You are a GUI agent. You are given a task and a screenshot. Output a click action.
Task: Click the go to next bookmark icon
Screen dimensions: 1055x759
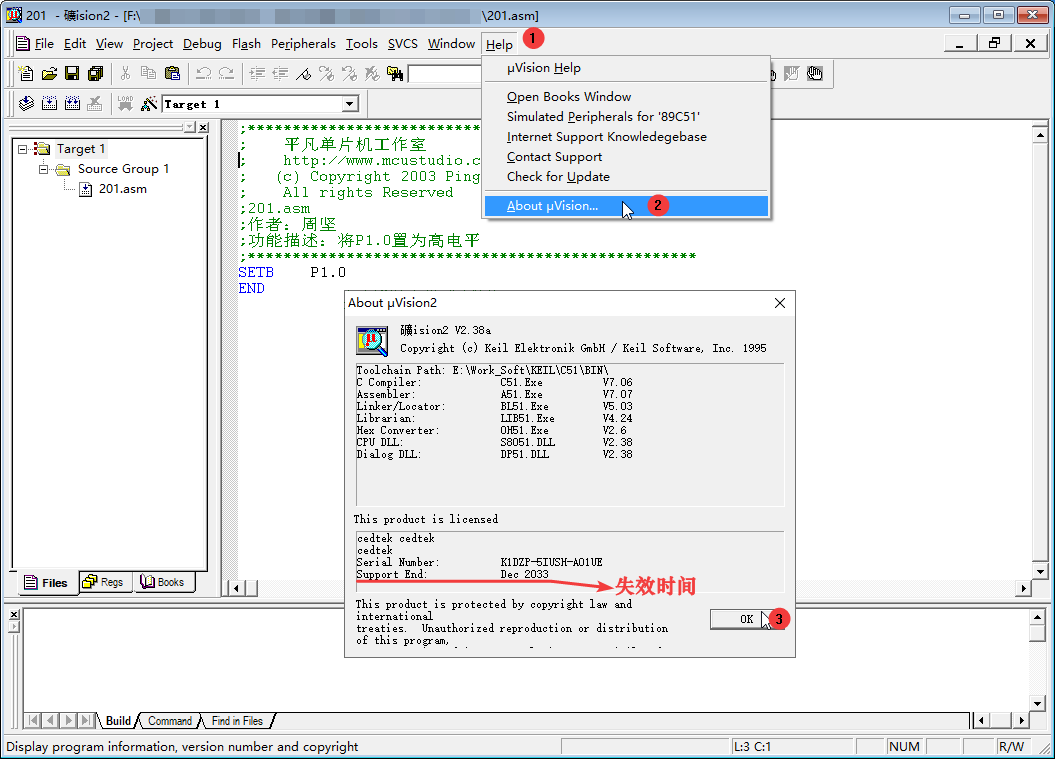[x=326, y=73]
